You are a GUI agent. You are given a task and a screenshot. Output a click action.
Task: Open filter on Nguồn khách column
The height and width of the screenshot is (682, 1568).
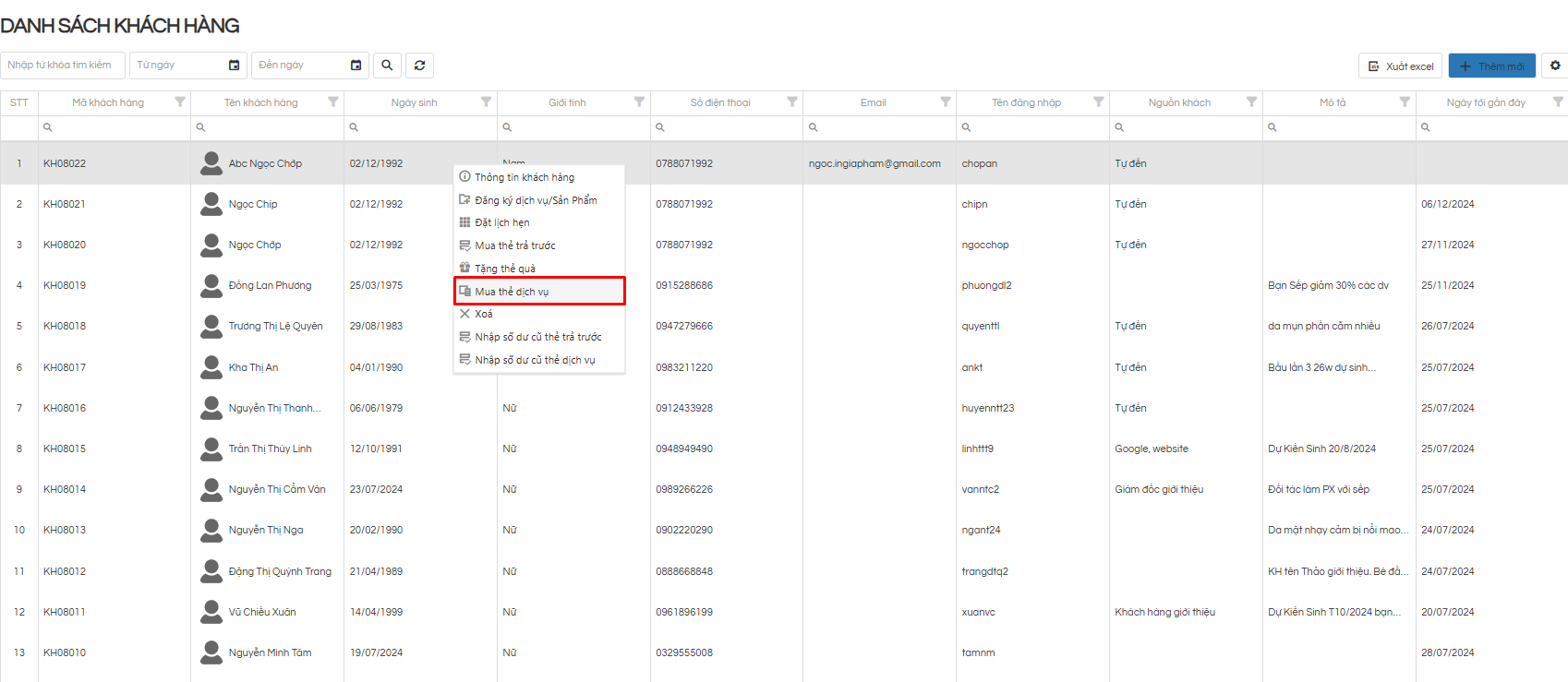1251,102
